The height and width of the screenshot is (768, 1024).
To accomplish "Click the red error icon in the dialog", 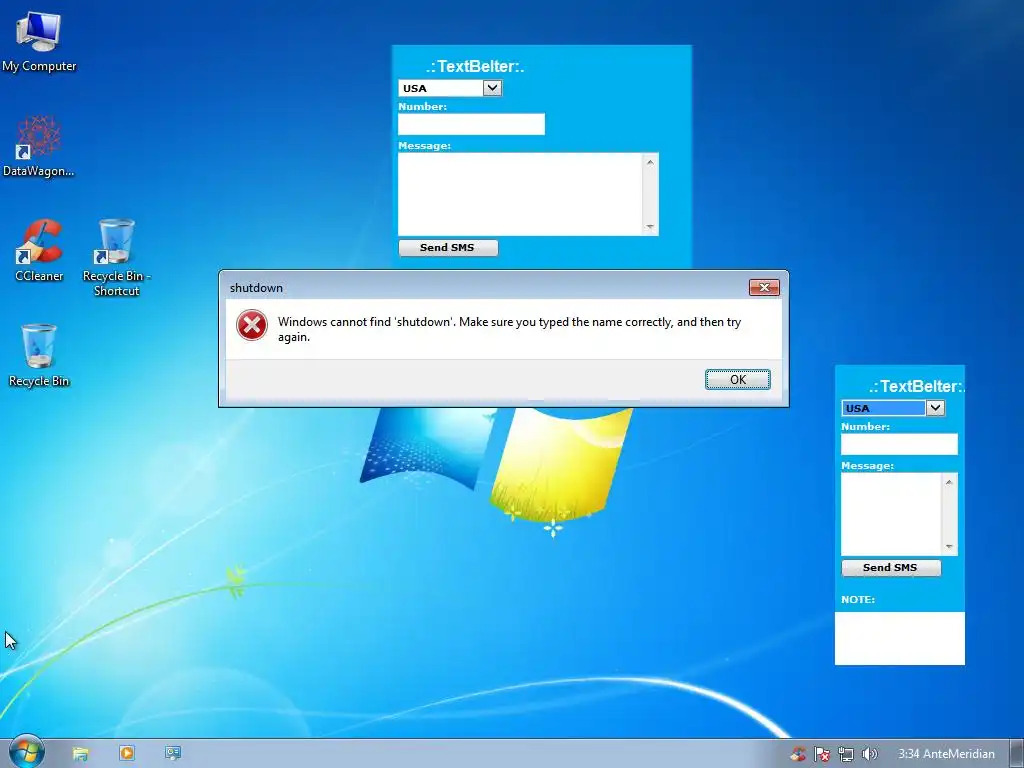I will click(x=252, y=325).
